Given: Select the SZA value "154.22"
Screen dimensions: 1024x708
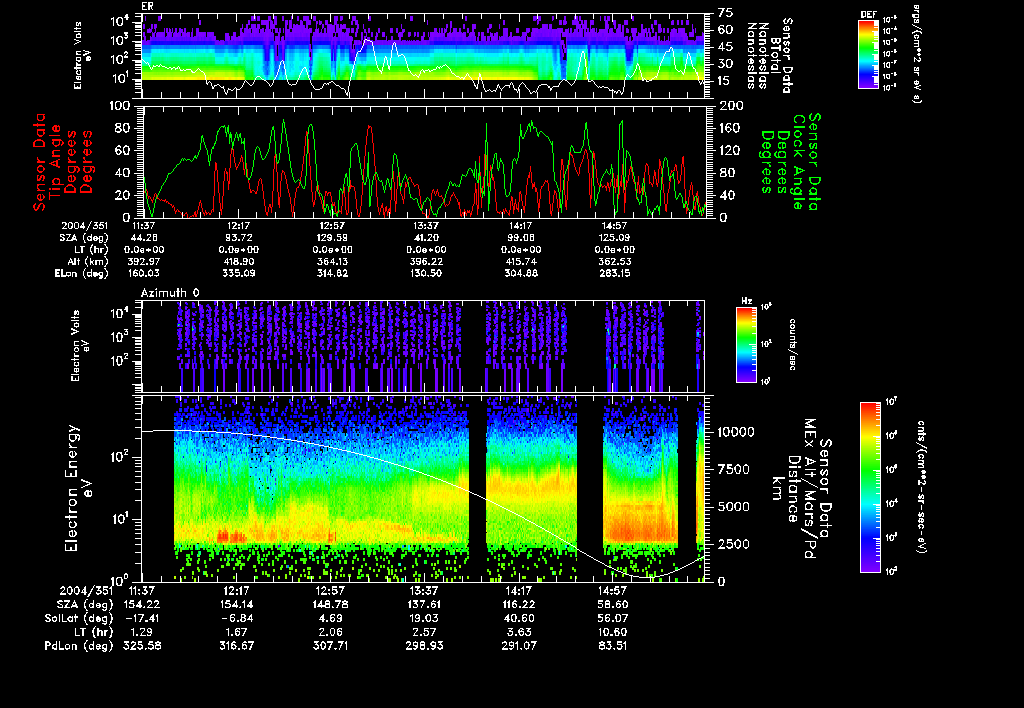Looking at the screenshot, I should [142, 605].
